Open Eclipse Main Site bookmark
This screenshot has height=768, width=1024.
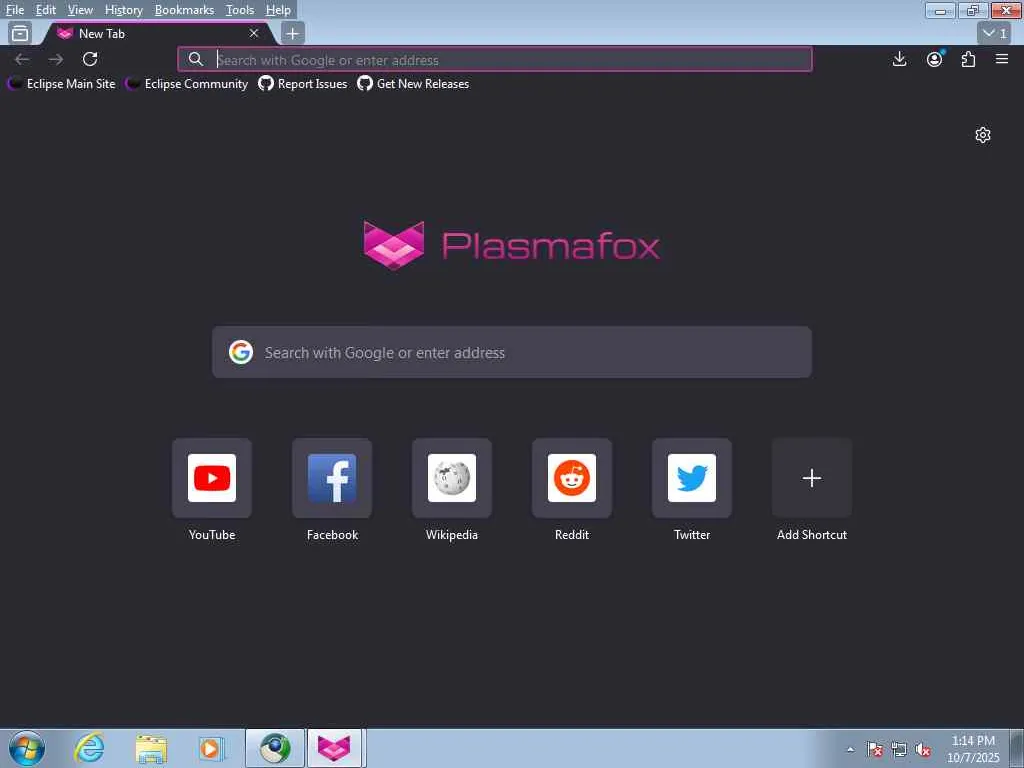click(x=61, y=84)
